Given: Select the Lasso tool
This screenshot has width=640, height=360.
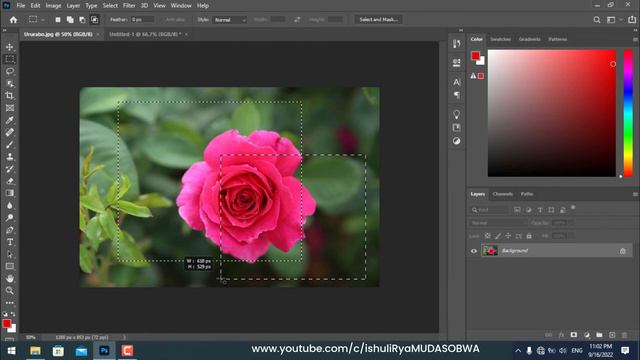Looking at the screenshot, I should tap(9, 71).
